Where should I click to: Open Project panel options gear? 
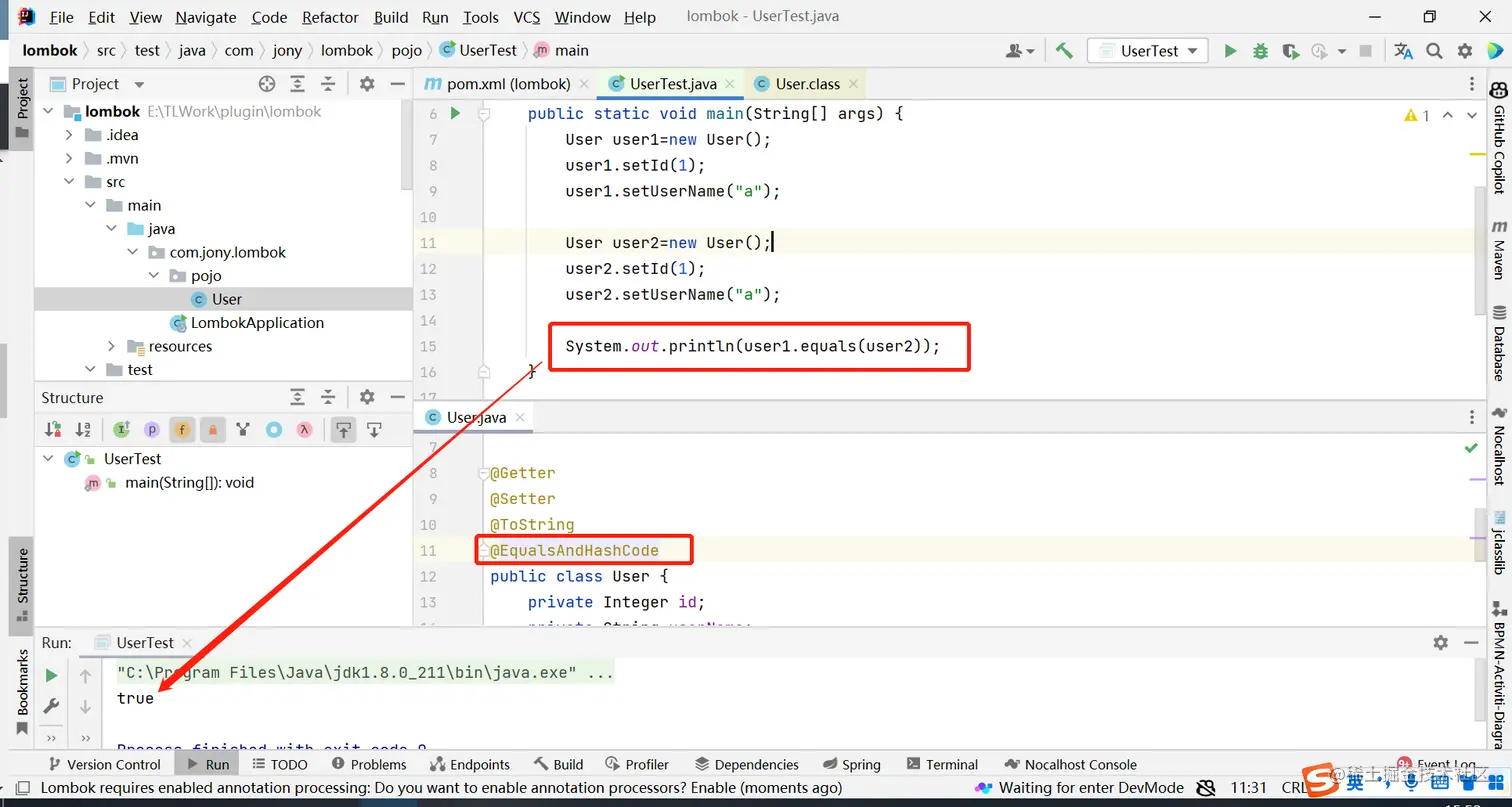pos(367,84)
